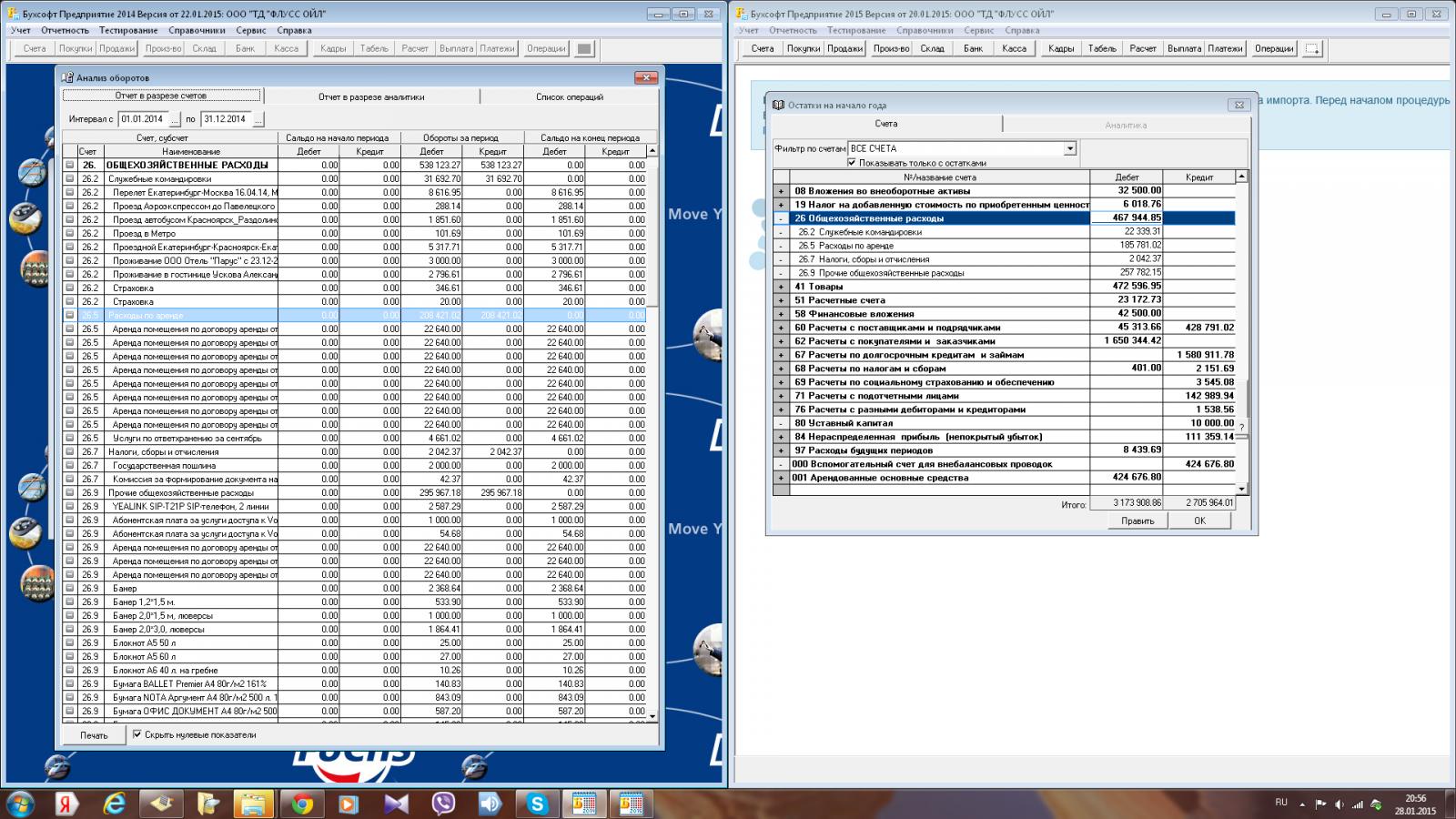The image size is (1456, 819).
Task: Click collapse icon on ОБЩЕХОЗЯЙСТВЕННЫЕ РАСХОДЫ row
Action: [69, 166]
